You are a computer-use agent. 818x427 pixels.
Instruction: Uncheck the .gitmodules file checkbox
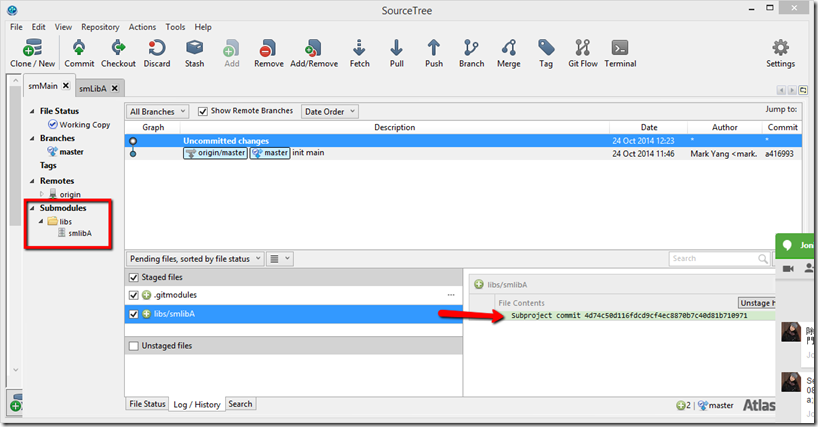coord(134,295)
